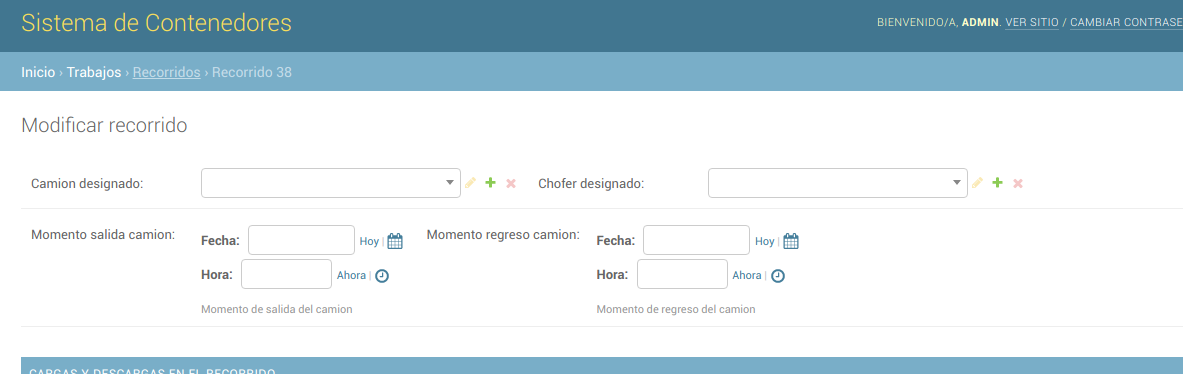
Task: Open clock picker for Momento regreso camion
Action: pos(778,276)
